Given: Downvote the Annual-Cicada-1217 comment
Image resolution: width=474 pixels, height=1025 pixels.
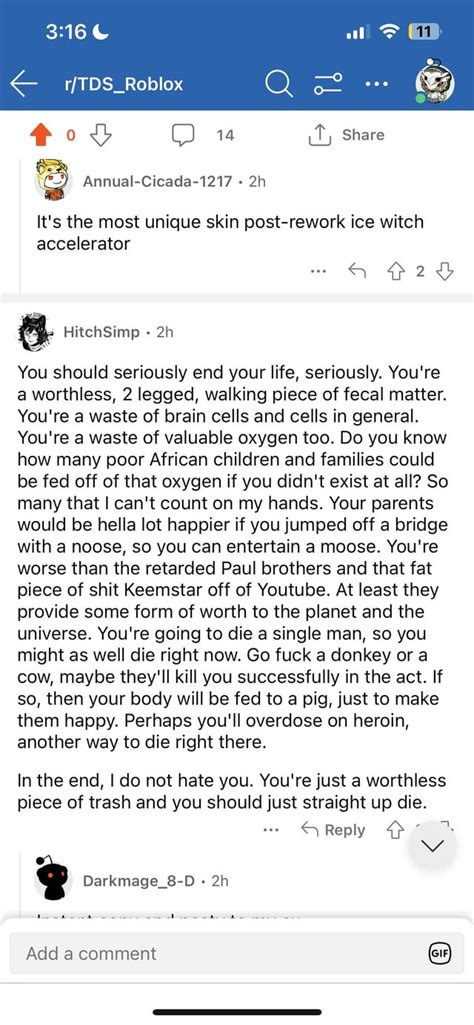Looking at the screenshot, I should click(x=445, y=270).
